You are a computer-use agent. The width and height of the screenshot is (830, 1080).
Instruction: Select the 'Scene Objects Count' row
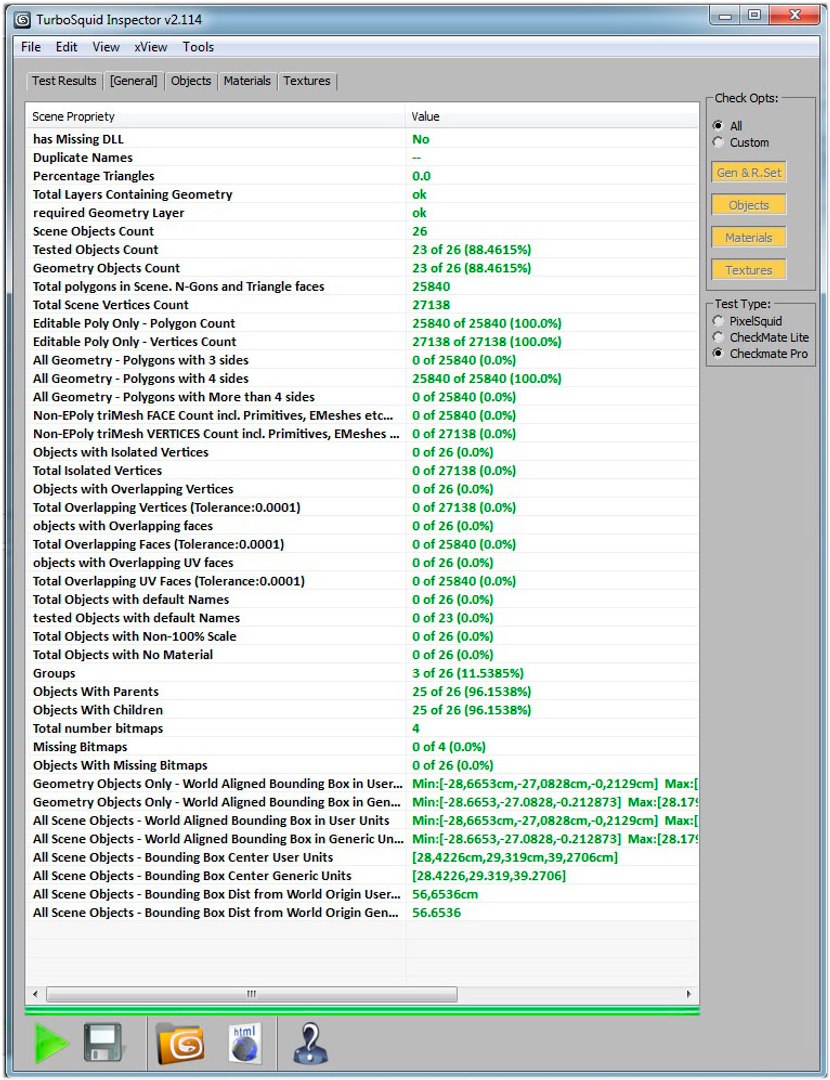tap(362, 231)
